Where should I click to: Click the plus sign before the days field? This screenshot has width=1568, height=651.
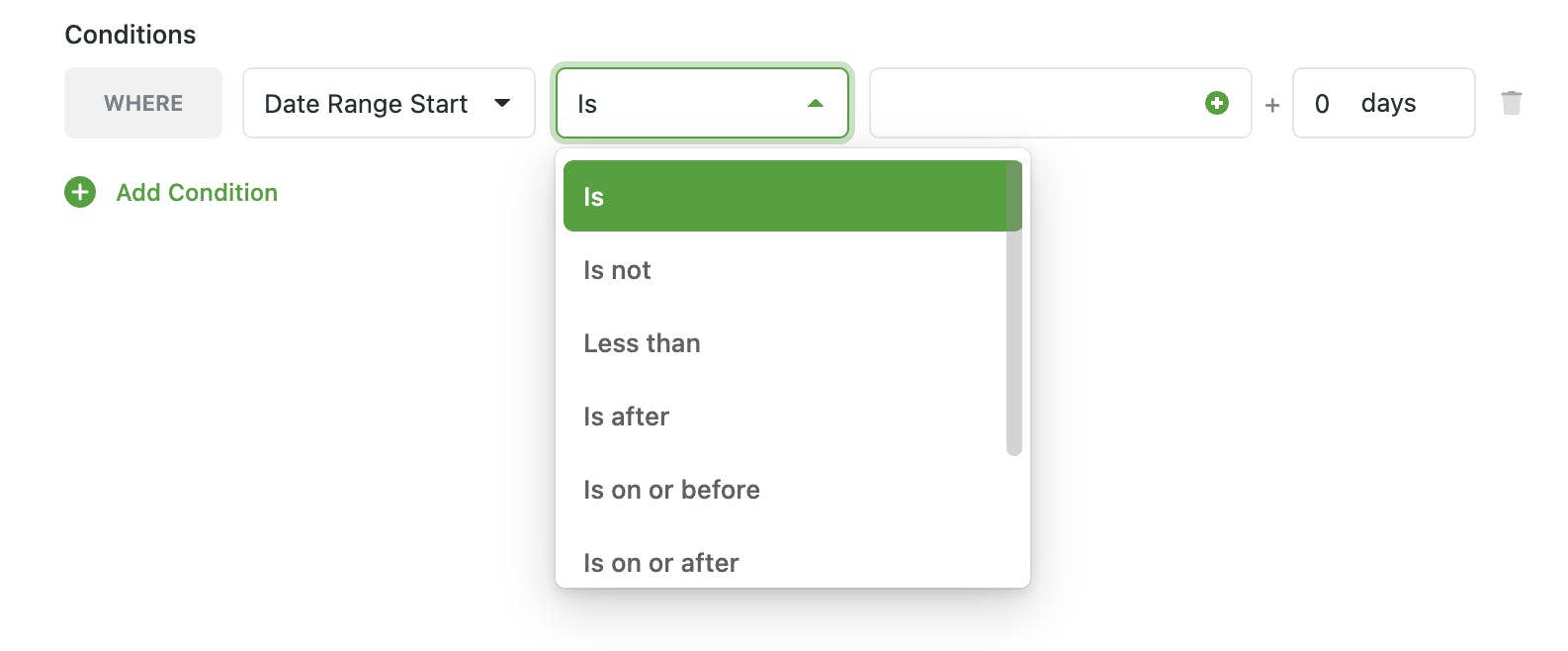[x=1272, y=104]
